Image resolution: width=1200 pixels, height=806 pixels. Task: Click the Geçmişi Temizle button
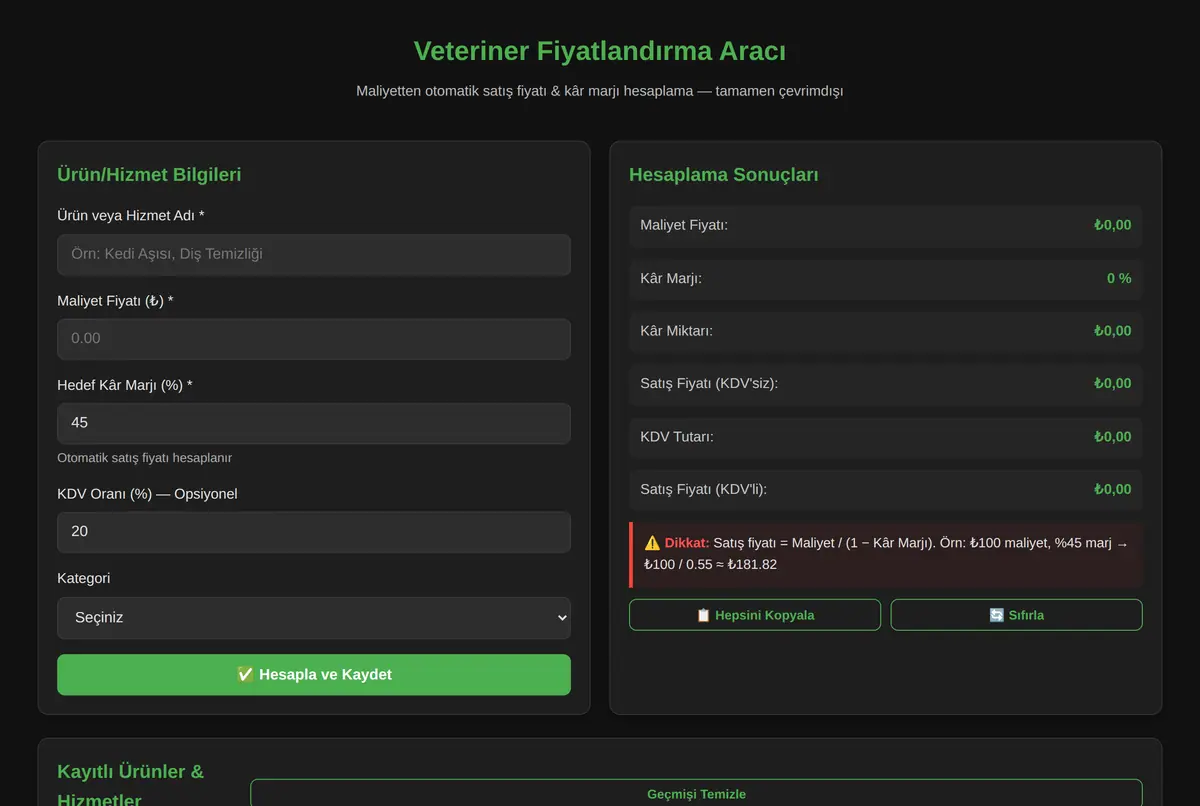pyautogui.click(x=696, y=794)
